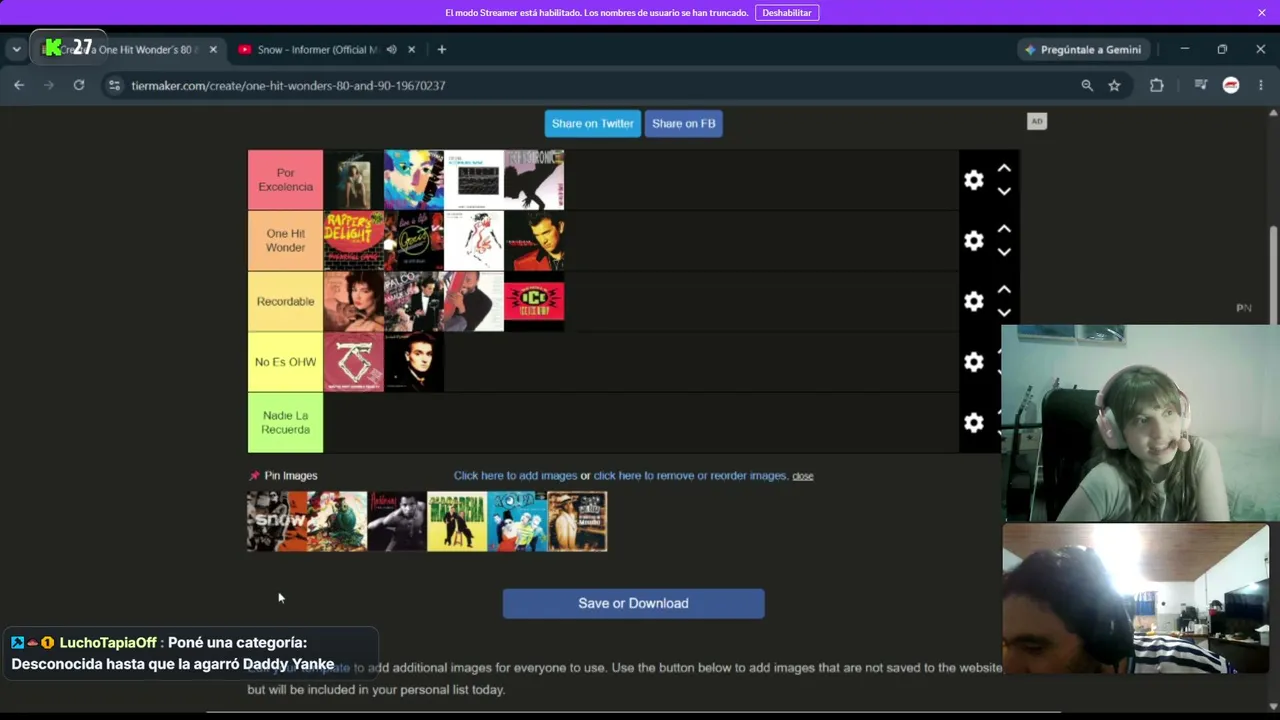View site information icon in address bar
1280x720 pixels.
[x=114, y=86]
